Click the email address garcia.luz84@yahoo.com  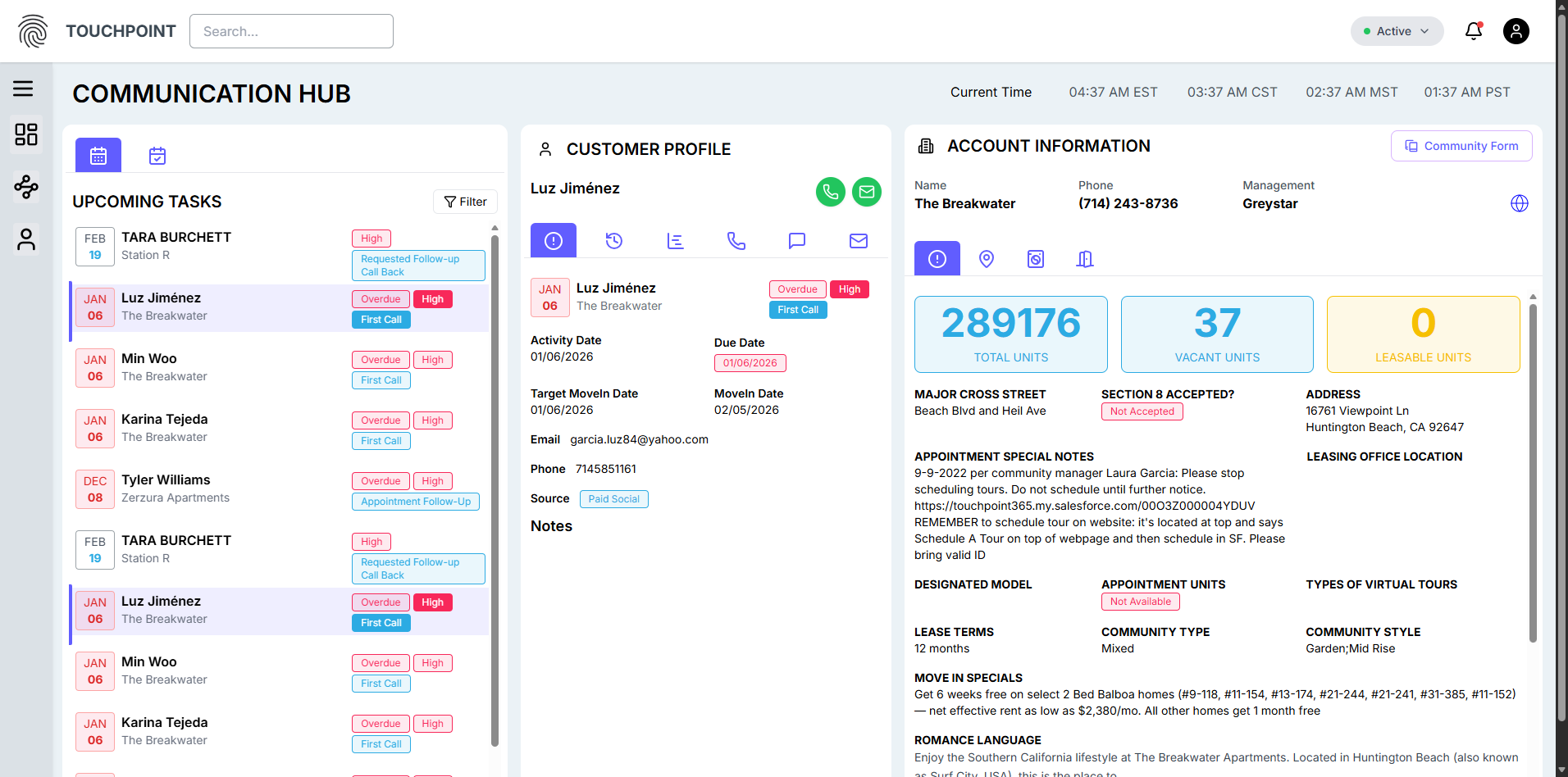click(639, 438)
